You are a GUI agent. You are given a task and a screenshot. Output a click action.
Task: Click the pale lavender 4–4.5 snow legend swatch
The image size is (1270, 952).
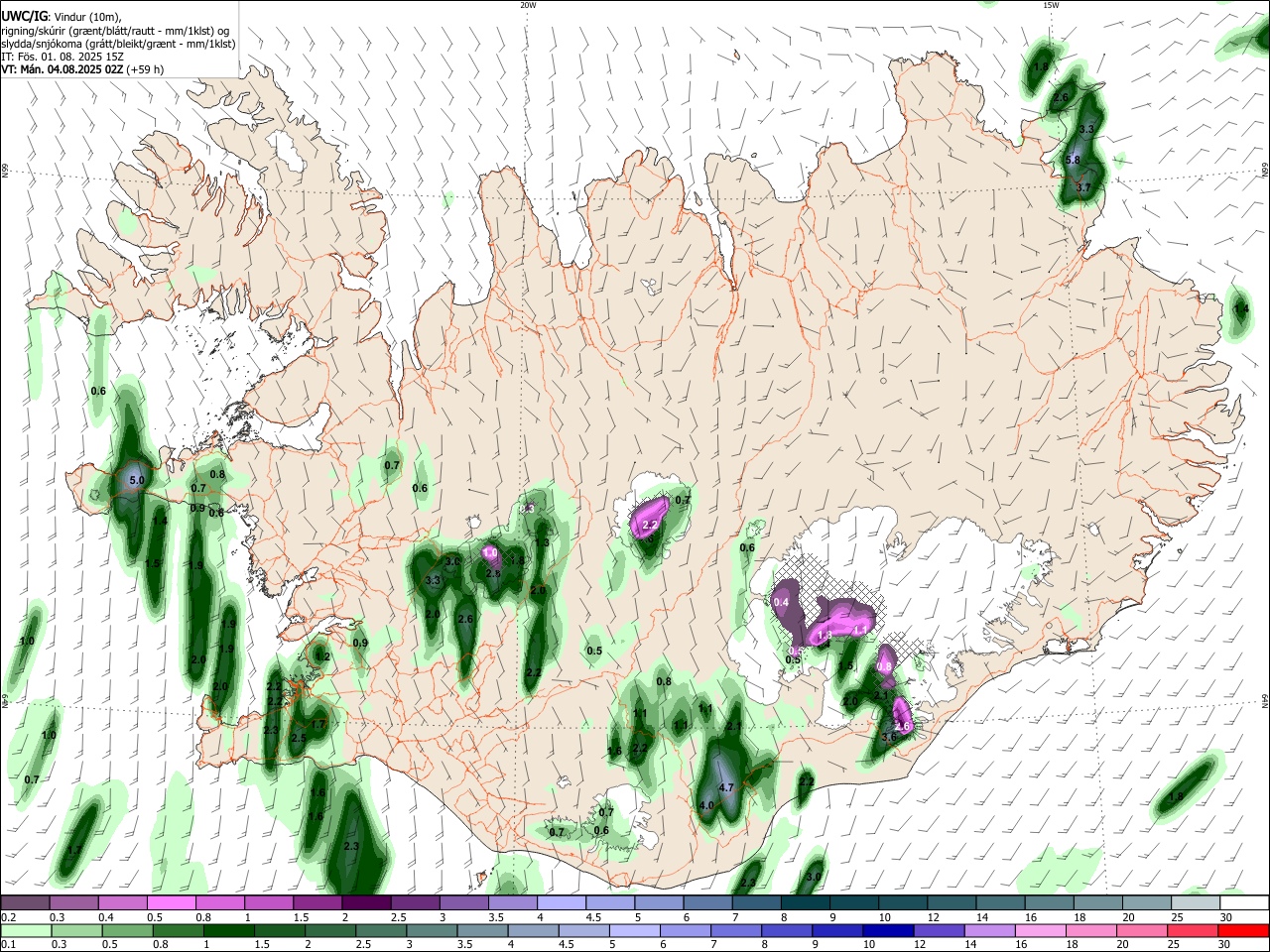click(x=562, y=903)
